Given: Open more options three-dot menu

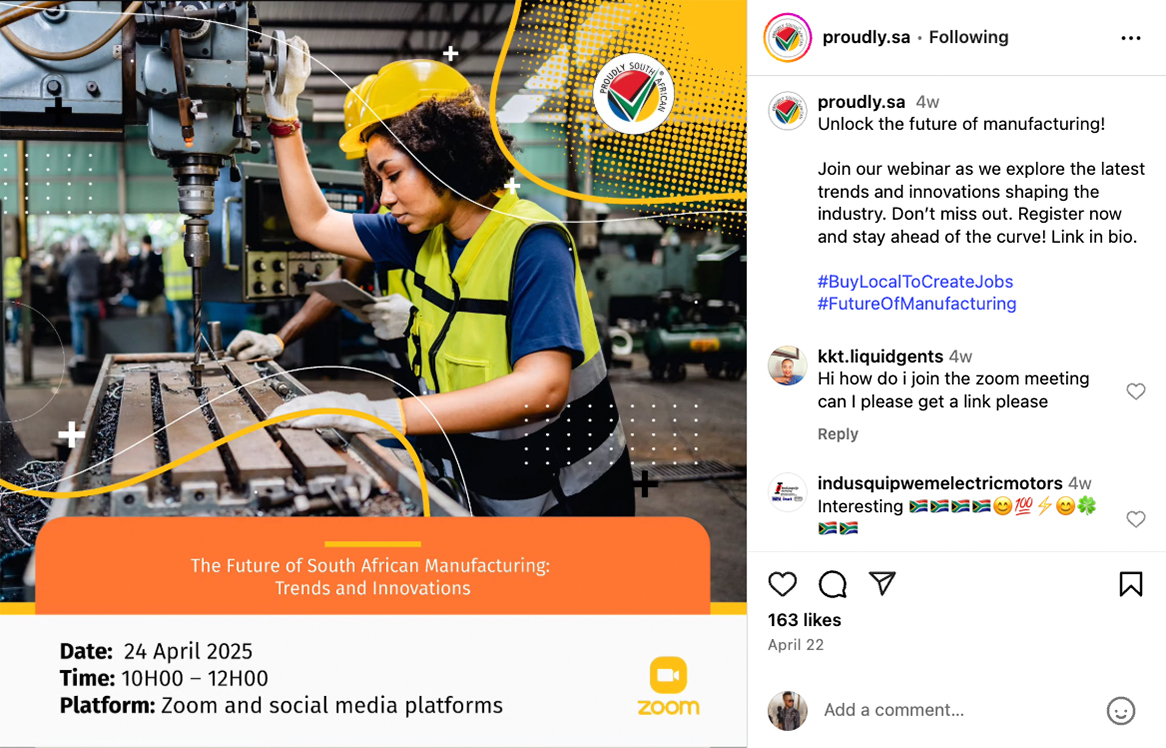Looking at the screenshot, I should 1131,38.
